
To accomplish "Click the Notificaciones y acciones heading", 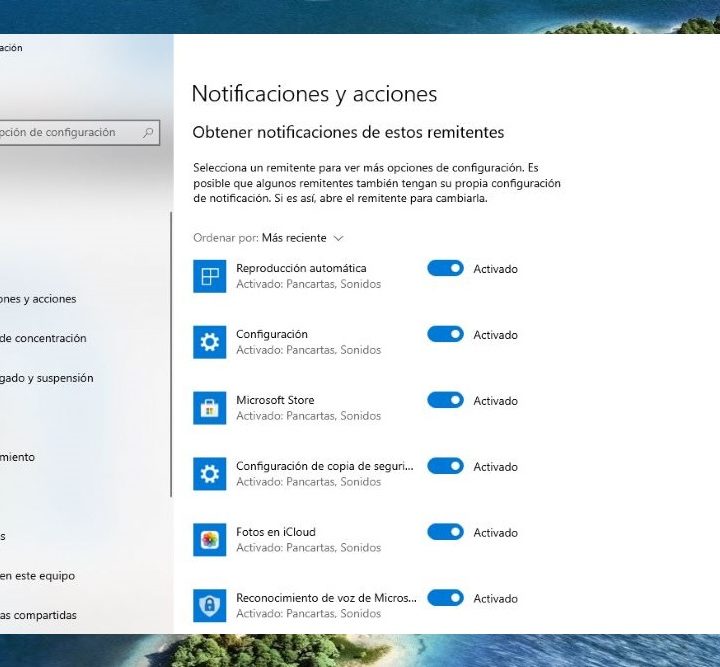I will click(x=314, y=94).
